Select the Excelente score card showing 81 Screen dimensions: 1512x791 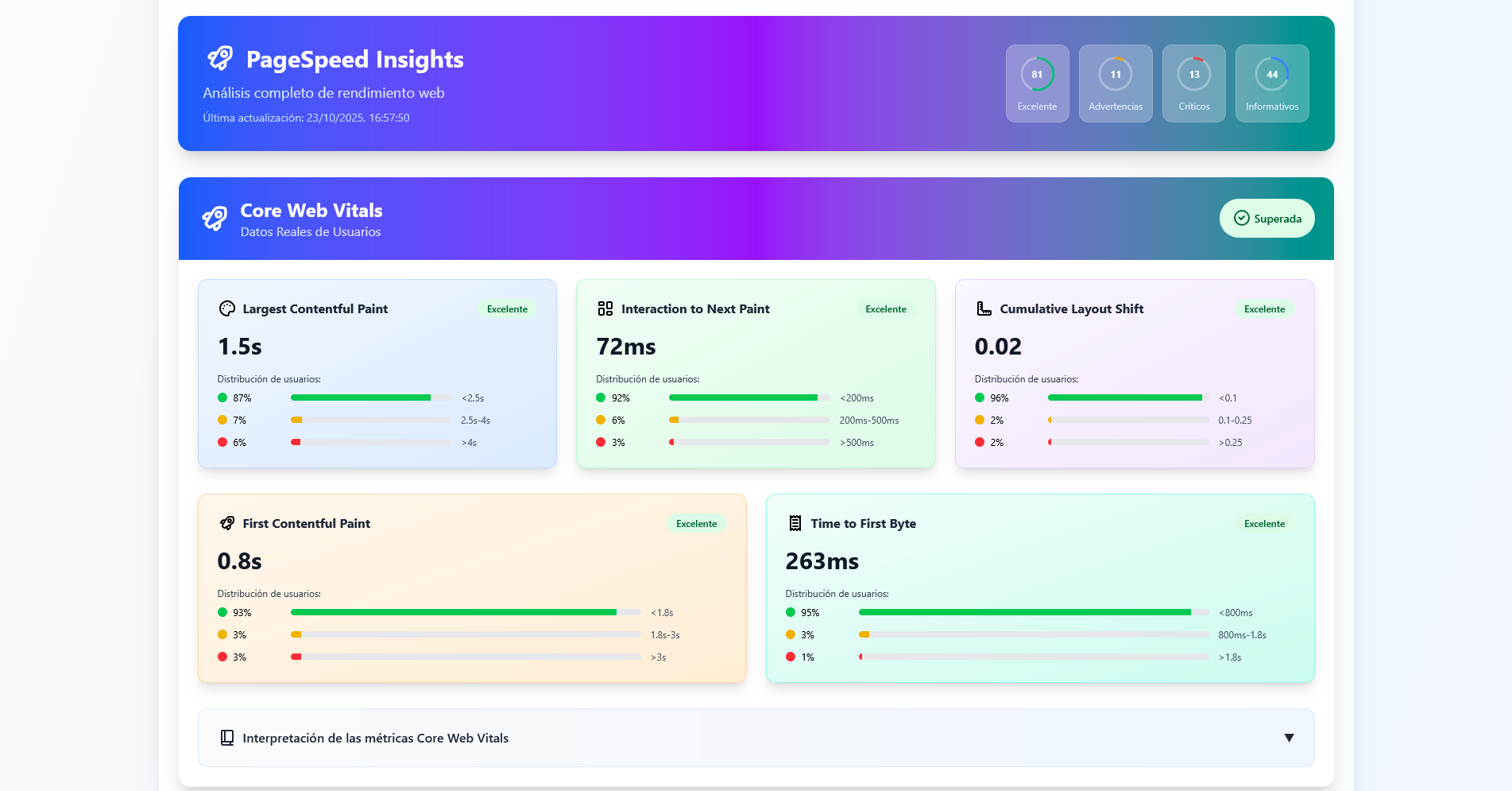(x=1037, y=83)
